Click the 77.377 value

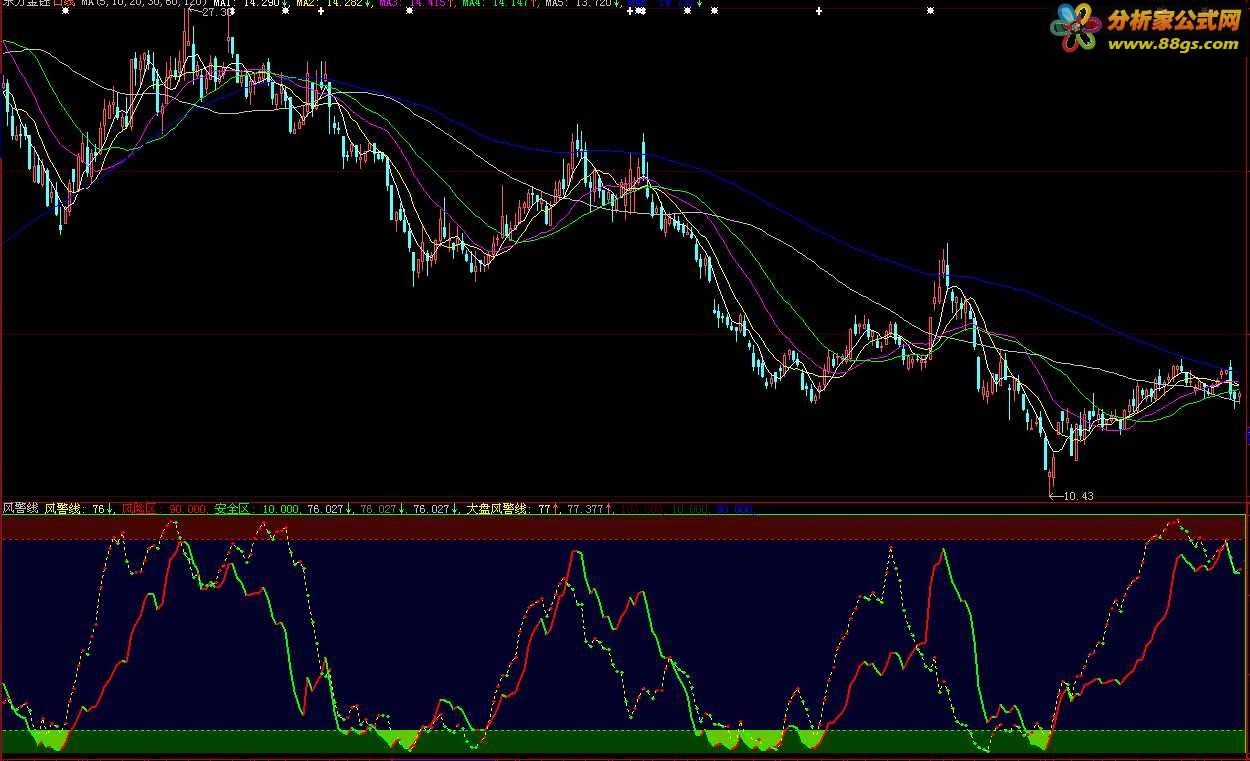click(x=590, y=509)
